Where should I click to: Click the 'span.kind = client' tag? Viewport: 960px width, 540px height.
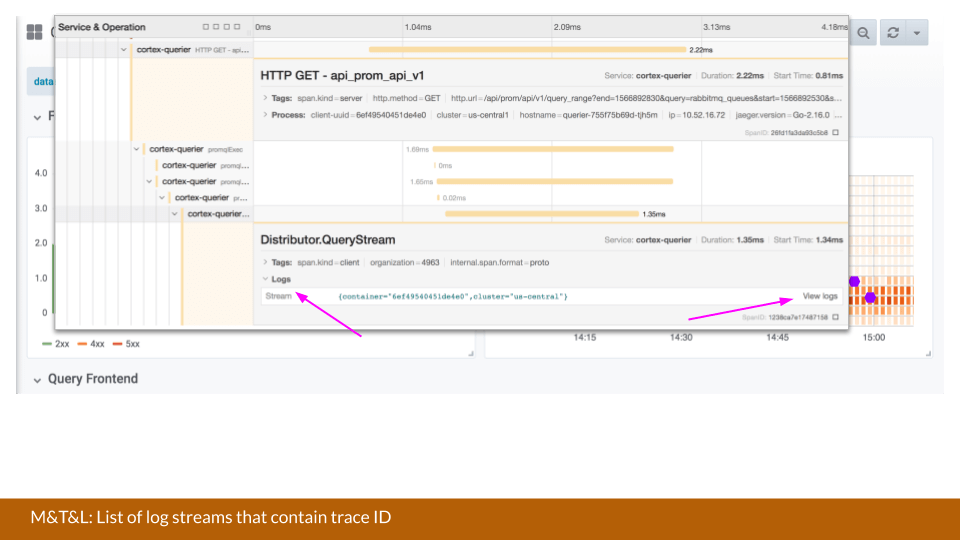(328, 262)
